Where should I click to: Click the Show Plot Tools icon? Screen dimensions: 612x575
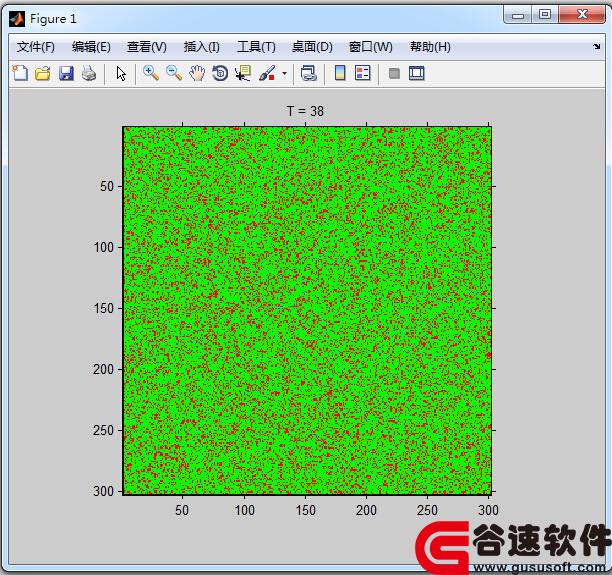click(x=416, y=73)
